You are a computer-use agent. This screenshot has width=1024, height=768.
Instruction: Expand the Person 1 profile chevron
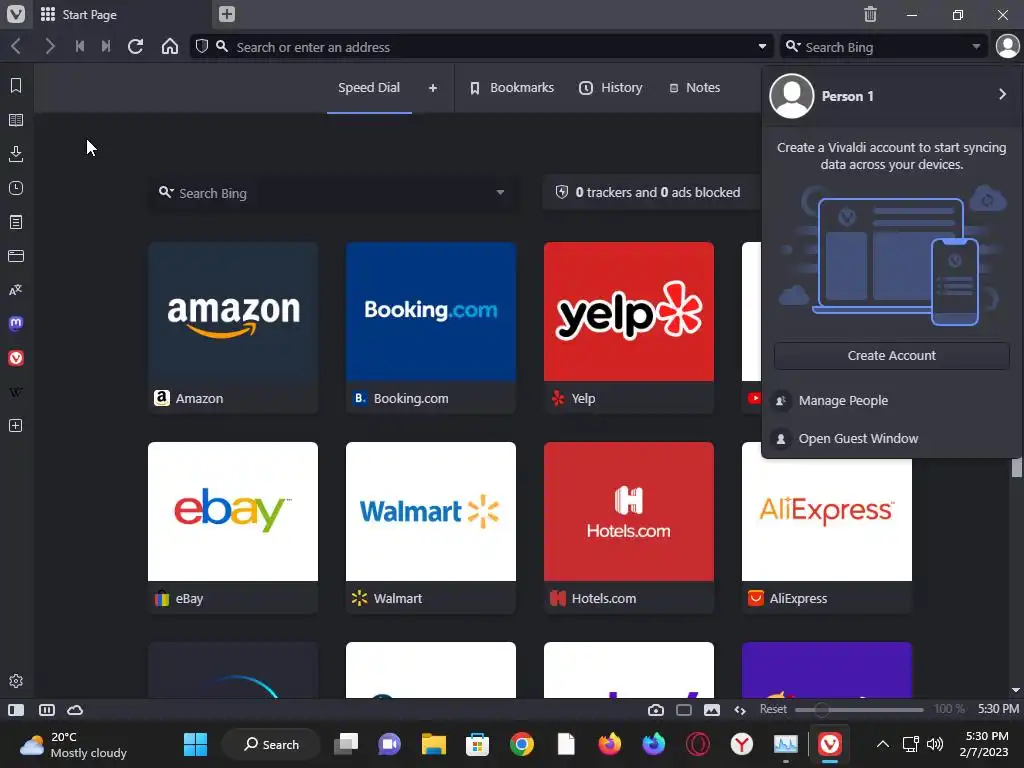(x=1002, y=95)
